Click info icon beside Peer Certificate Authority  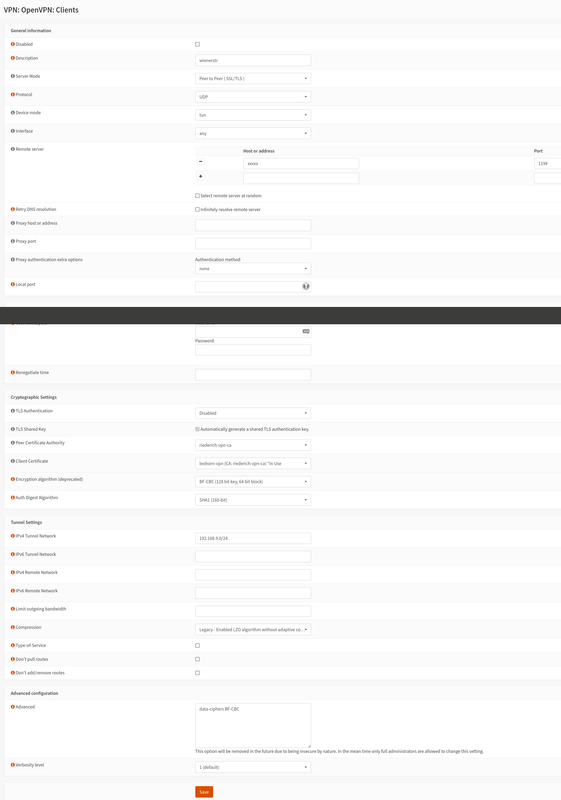point(13,443)
